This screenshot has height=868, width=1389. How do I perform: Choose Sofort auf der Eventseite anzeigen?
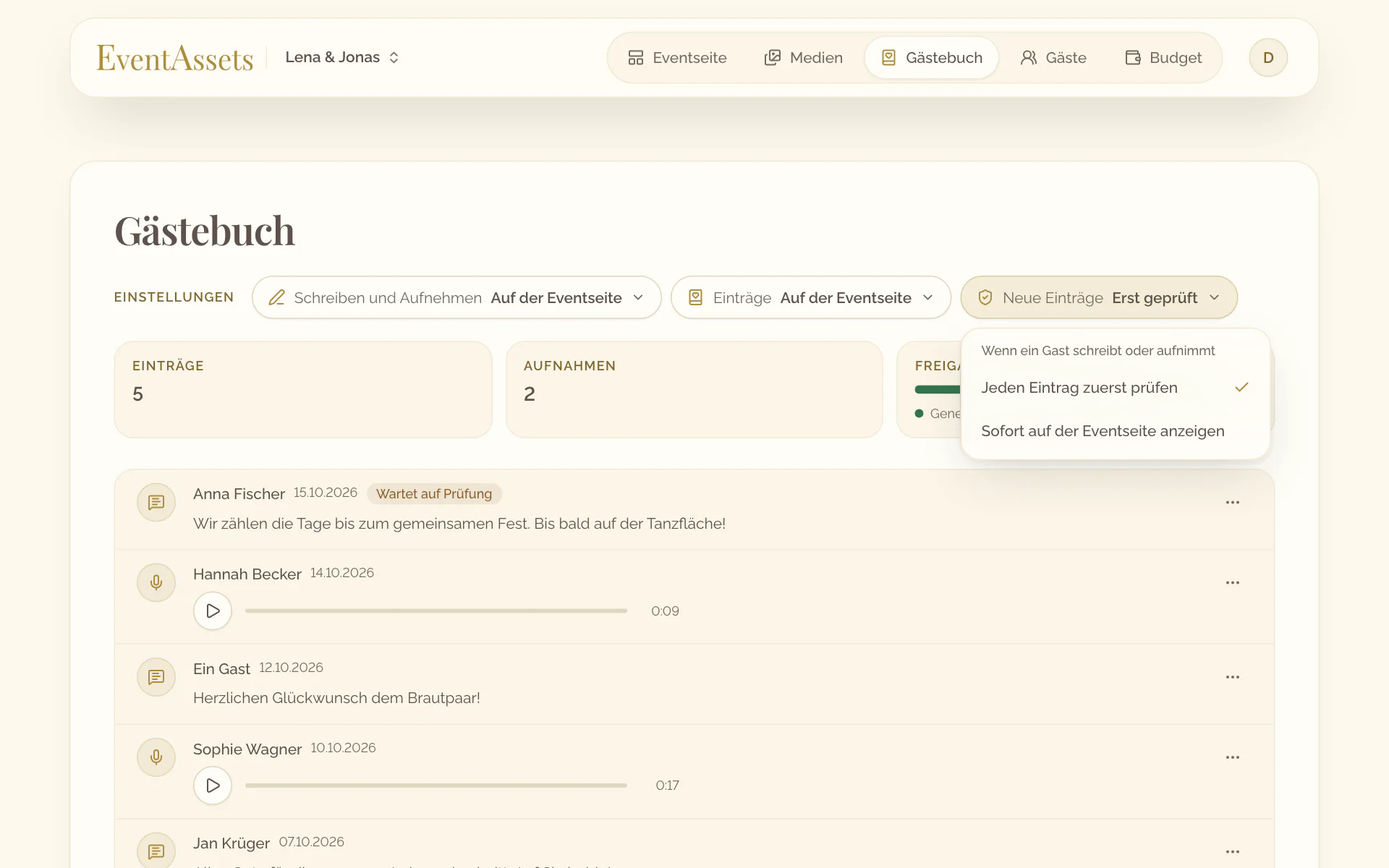click(1116, 431)
